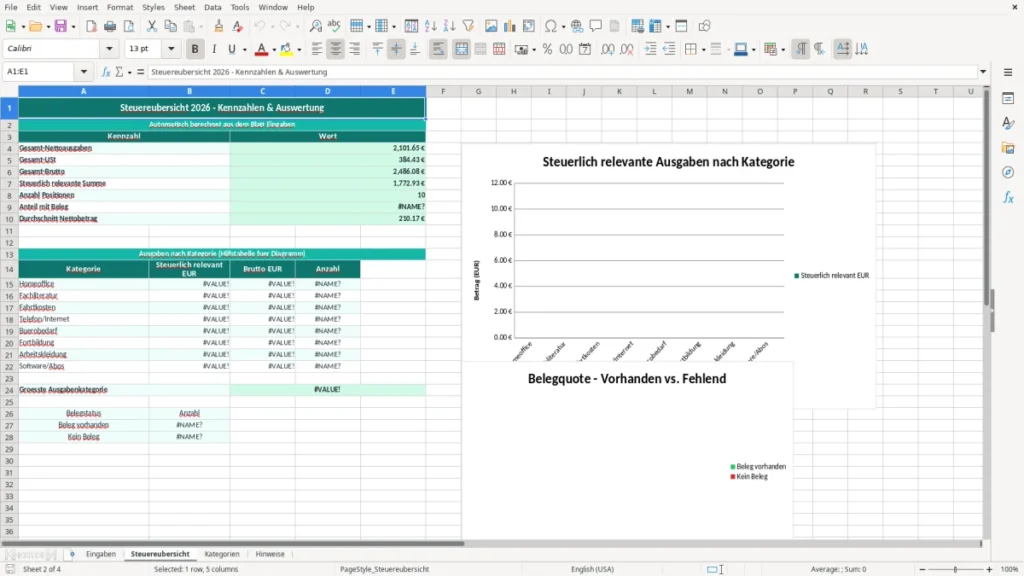Click the yellow highlight color swatch
This screenshot has height=576, width=1024.
pyautogui.click(x=286, y=50)
